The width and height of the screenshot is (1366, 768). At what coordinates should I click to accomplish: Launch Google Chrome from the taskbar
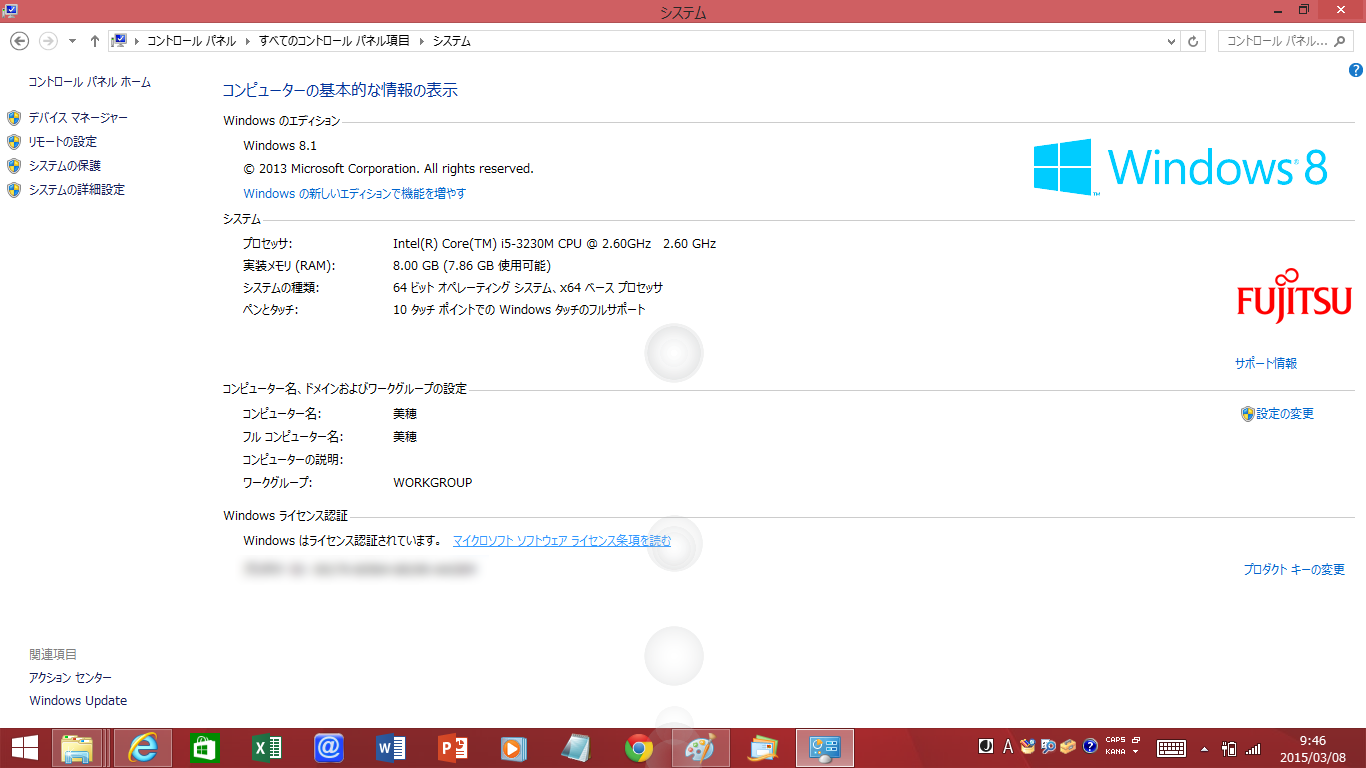point(639,748)
